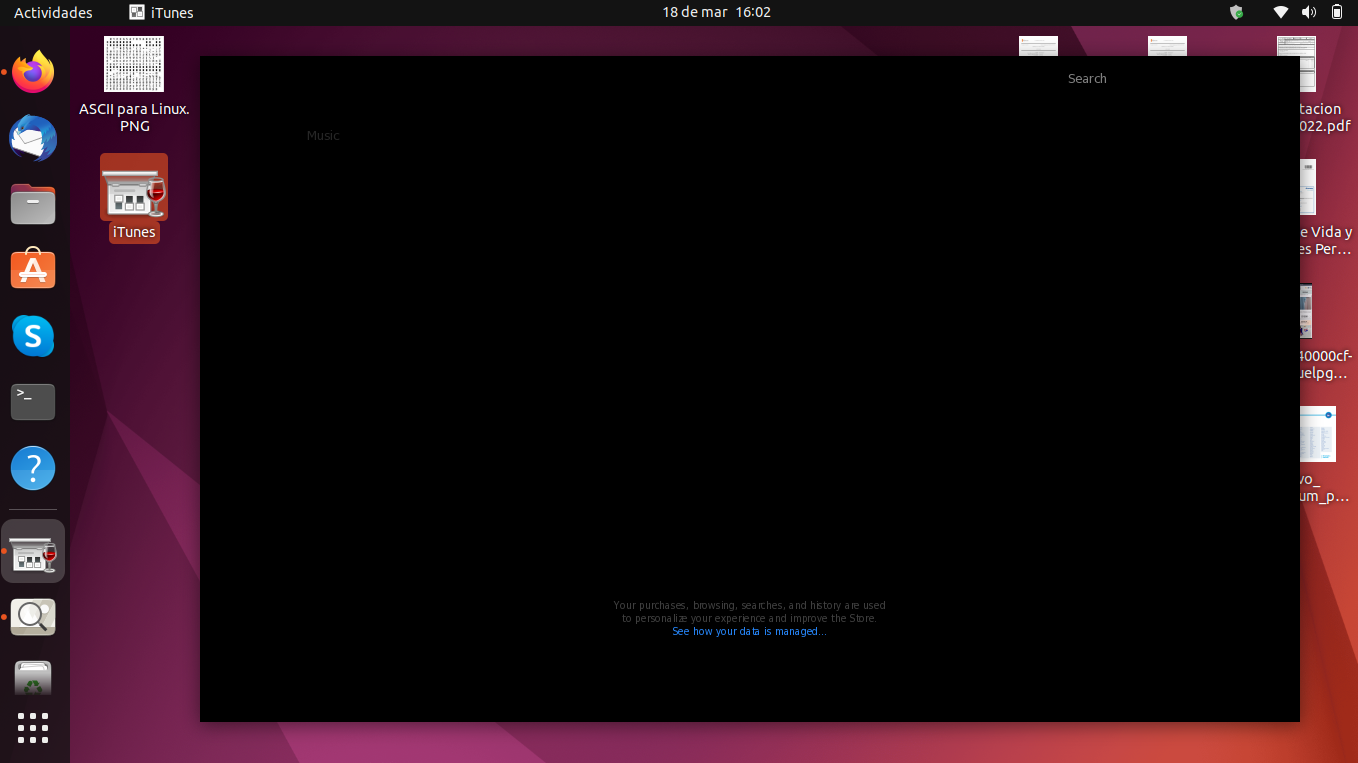
Task: Open the Wi-Fi network indicator
Action: 1281,12
